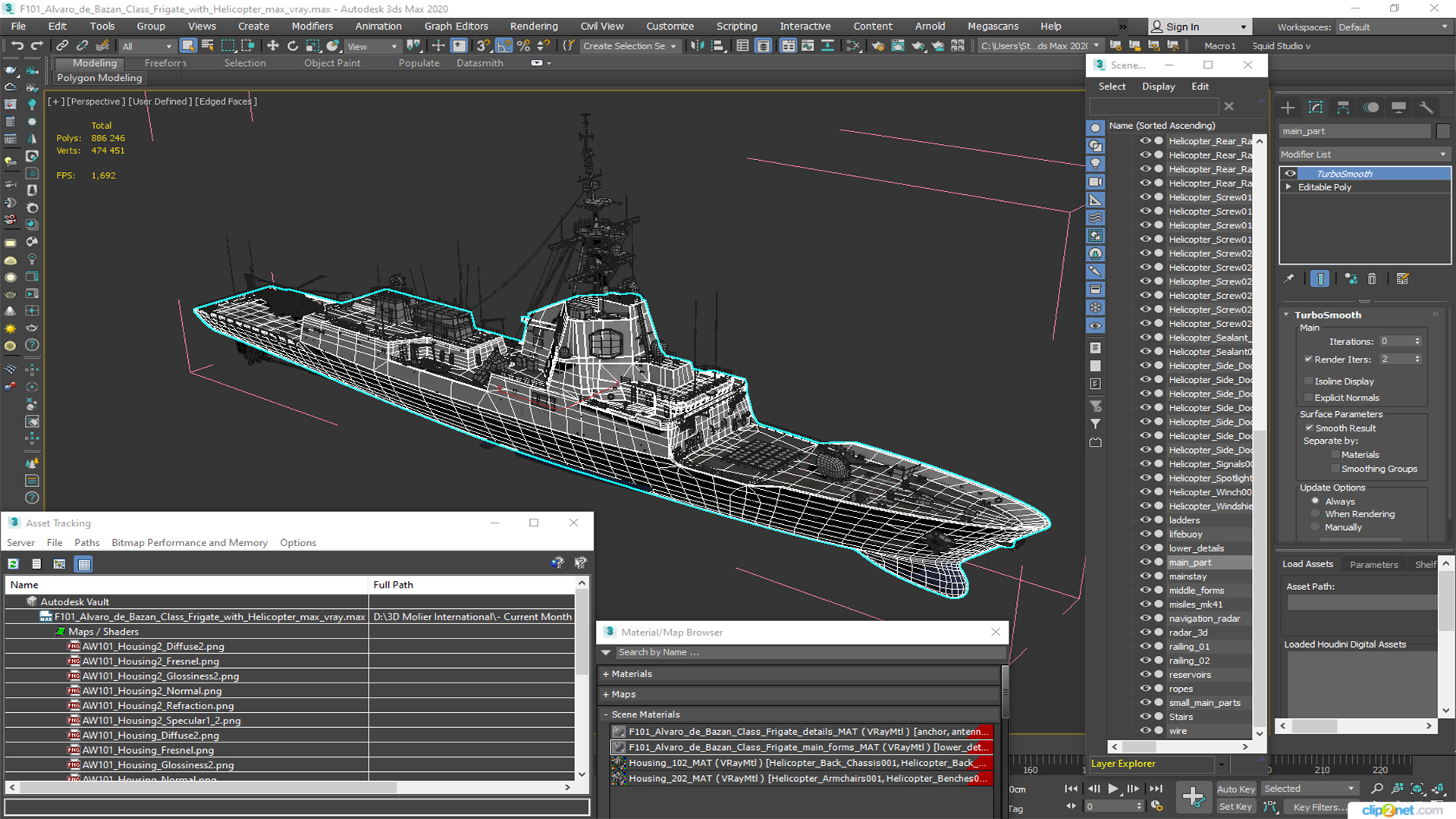The height and width of the screenshot is (819, 1456).
Task: Remove modifier using the trash icon
Action: [x=1372, y=279]
